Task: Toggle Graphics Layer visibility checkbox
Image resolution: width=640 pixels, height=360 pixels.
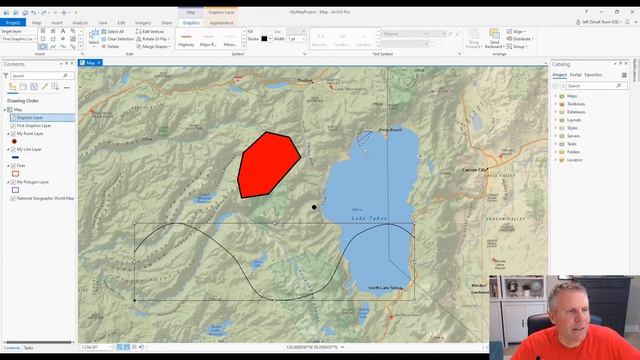Action: (x=13, y=118)
